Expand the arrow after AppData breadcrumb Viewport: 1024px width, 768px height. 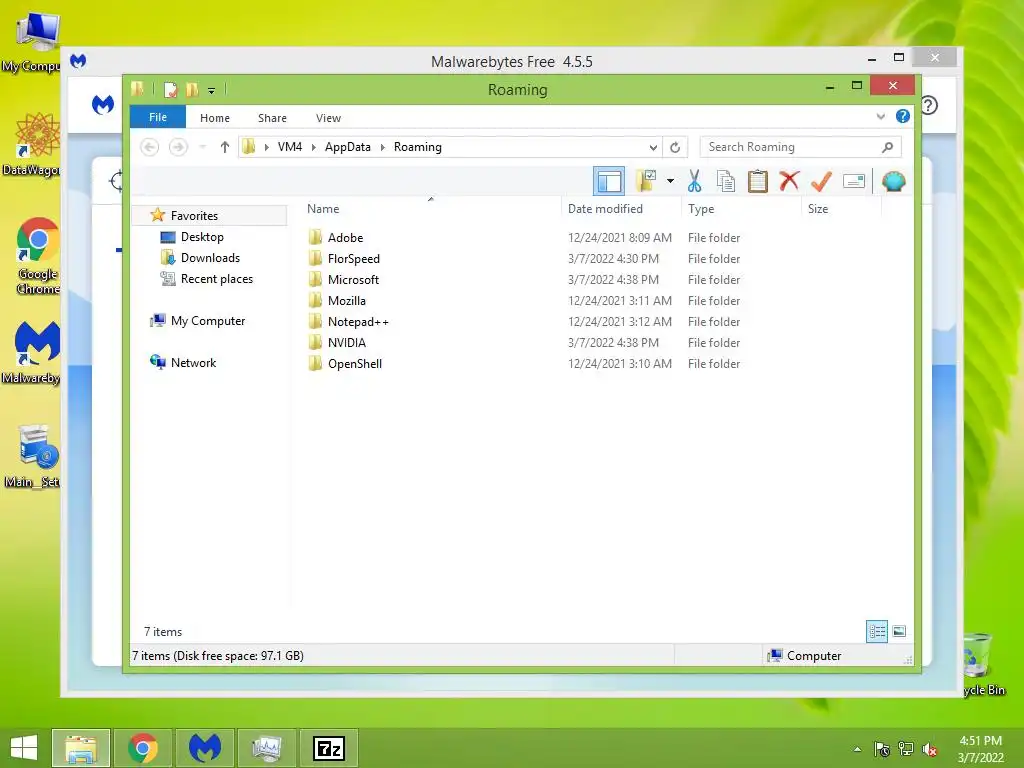383,147
